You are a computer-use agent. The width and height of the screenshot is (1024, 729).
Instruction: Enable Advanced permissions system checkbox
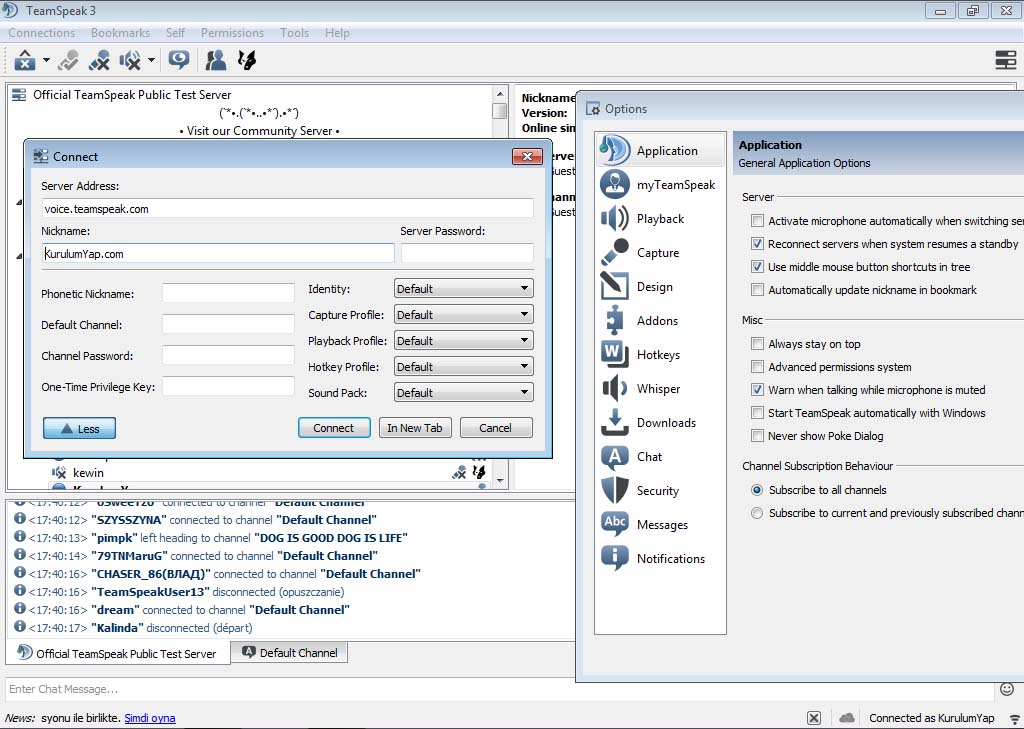(x=757, y=366)
